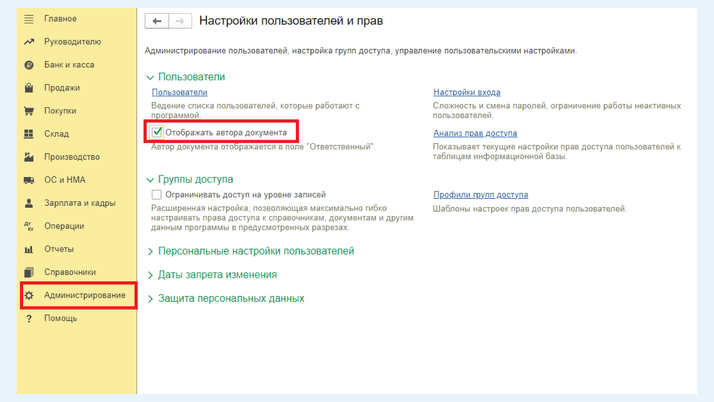This screenshot has height=402, width=714.
Task: Open the Профили групп доступа link
Action: click(x=480, y=195)
